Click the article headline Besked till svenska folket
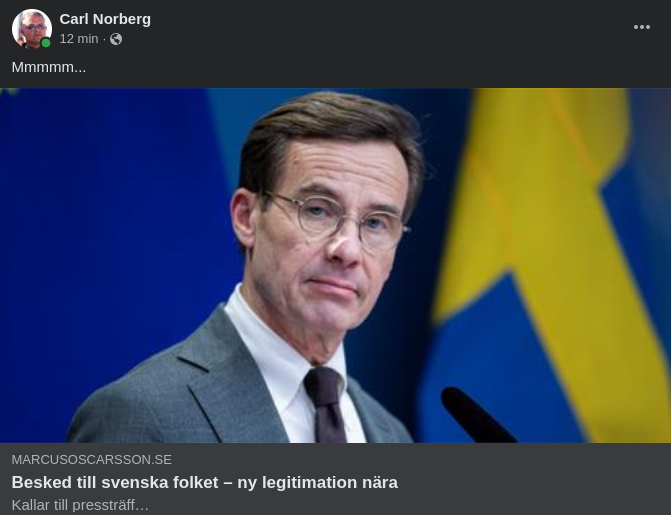The width and height of the screenshot is (671, 515). point(205,482)
